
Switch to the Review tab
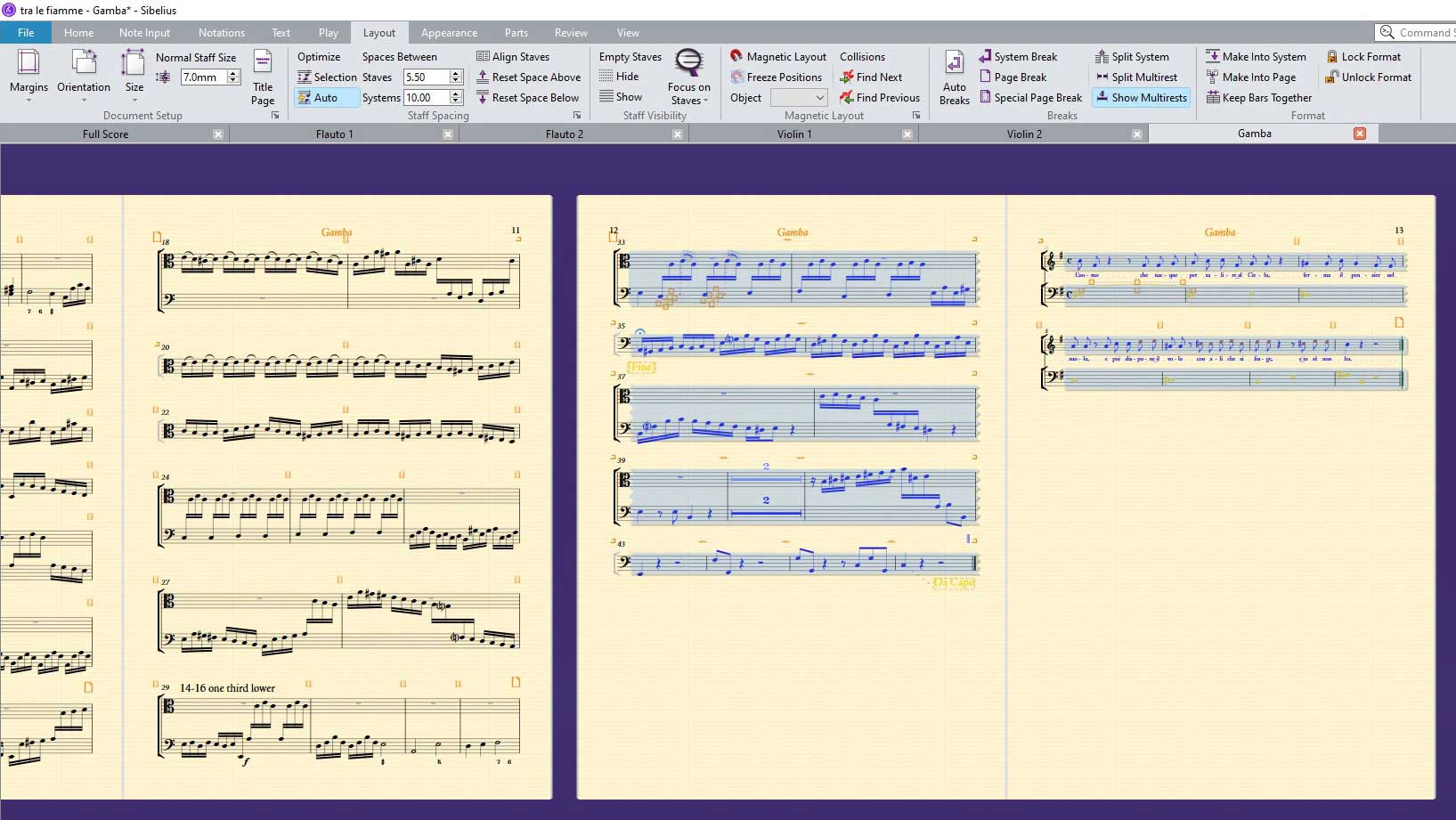(x=571, y=33)
